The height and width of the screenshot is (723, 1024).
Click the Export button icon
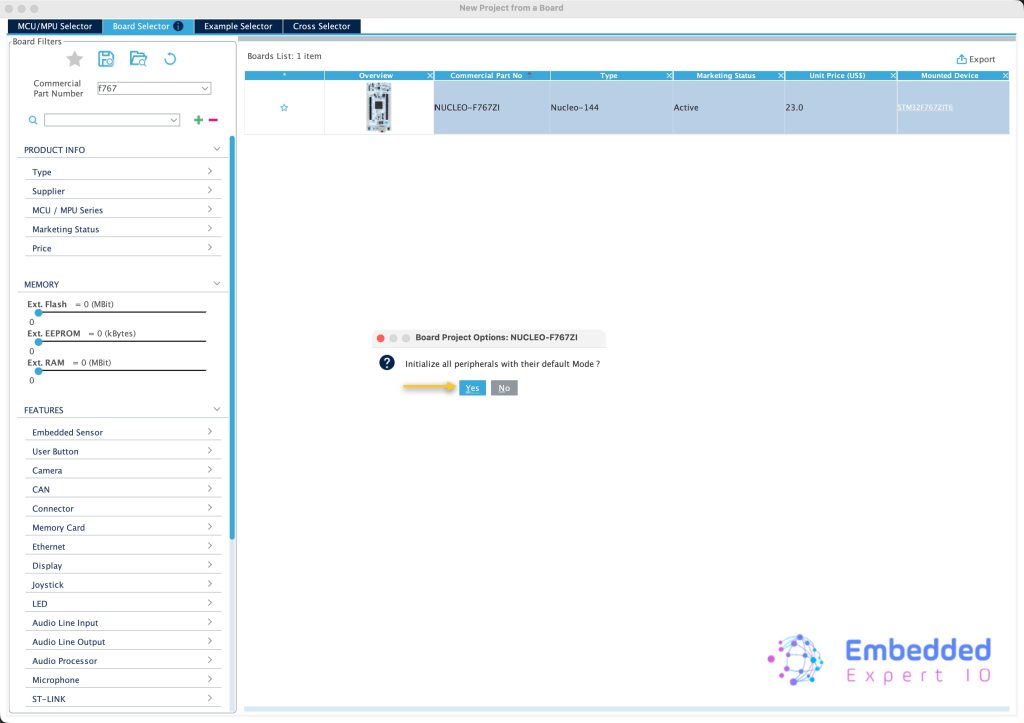pos(962,59)
